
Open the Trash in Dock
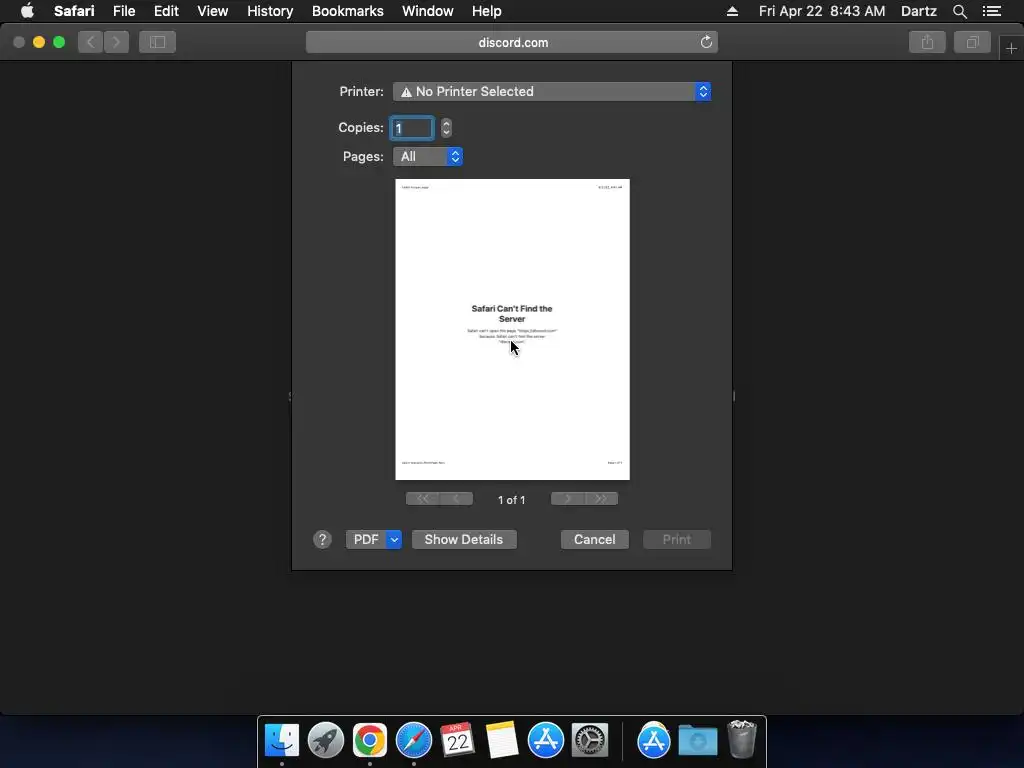coord(741,739)
